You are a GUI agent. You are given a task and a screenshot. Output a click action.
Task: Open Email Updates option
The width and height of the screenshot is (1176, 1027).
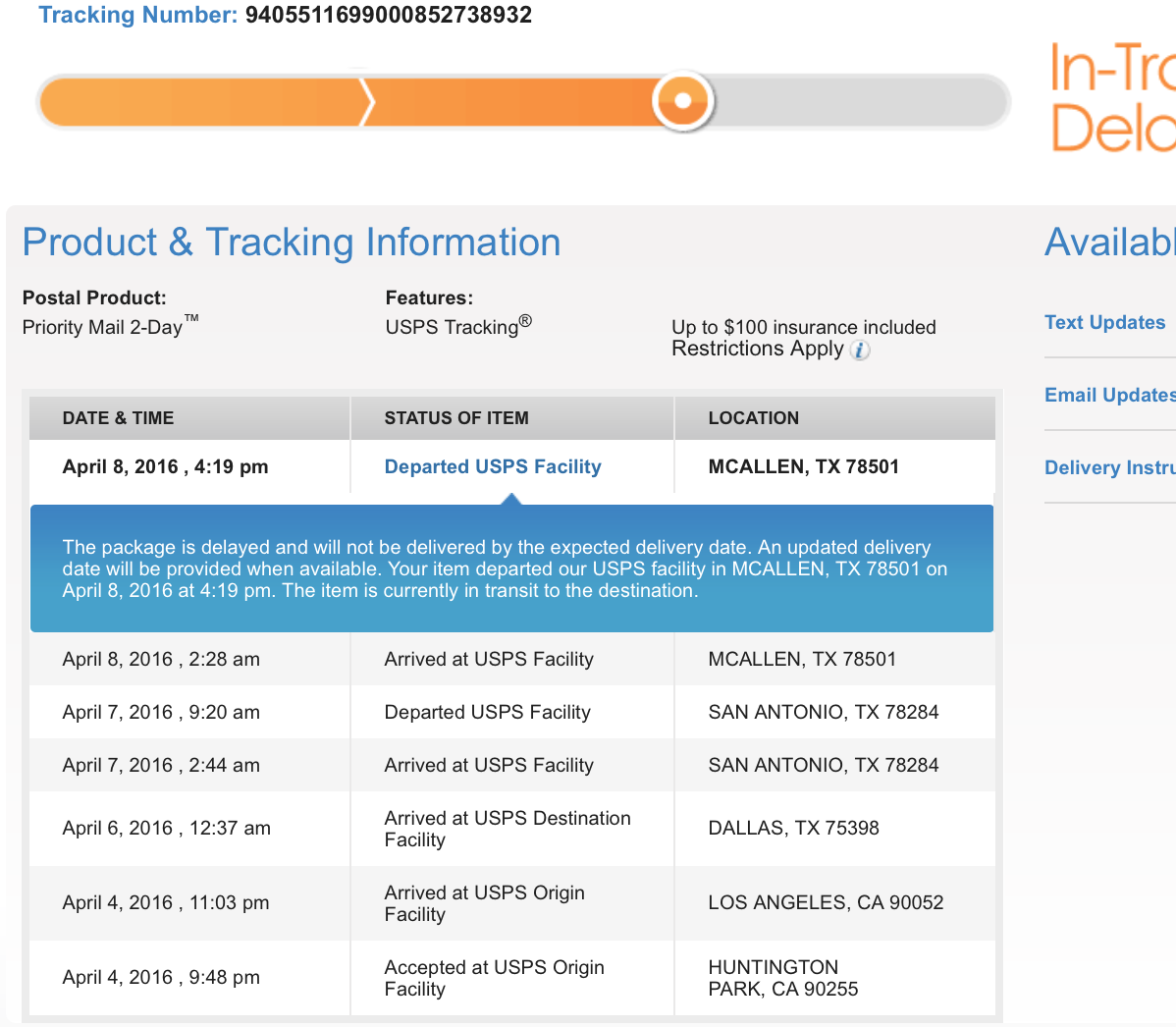[x=1107, y=395]
